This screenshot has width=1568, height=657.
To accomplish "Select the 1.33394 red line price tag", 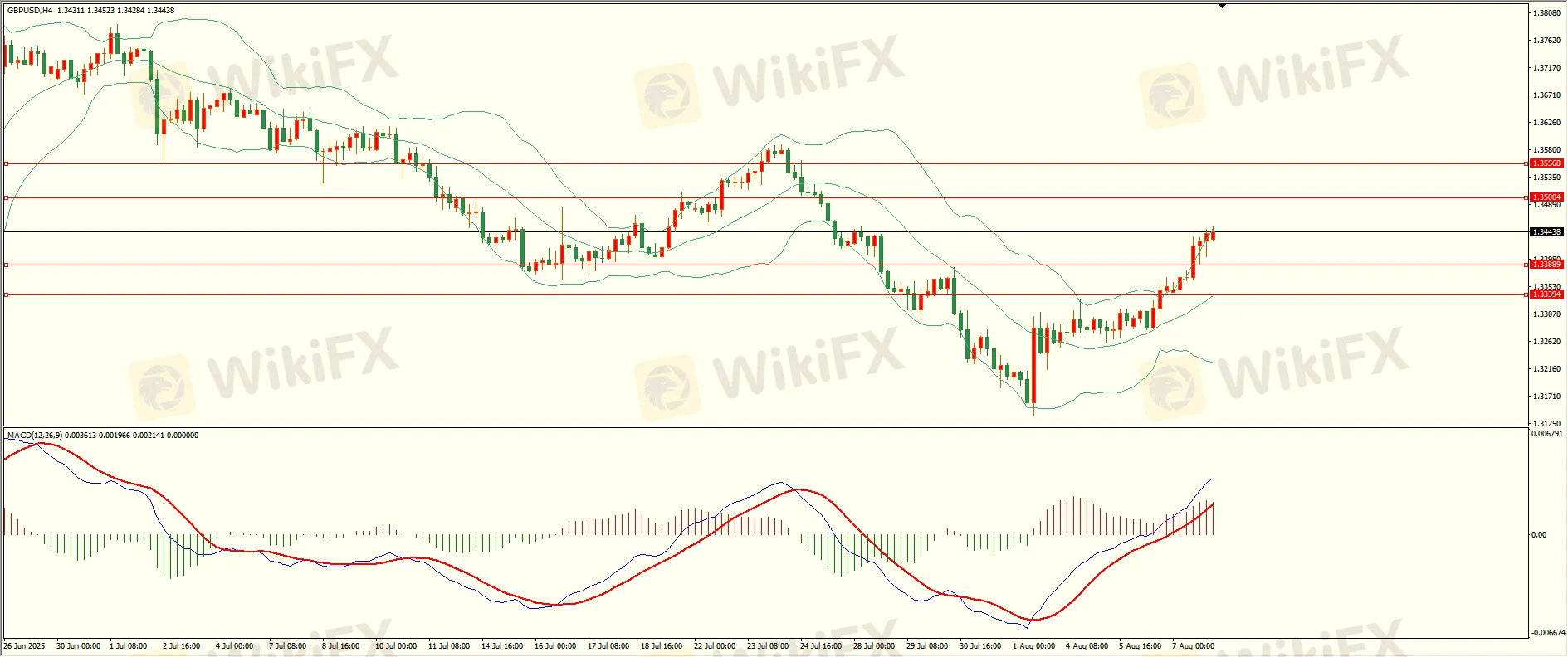I will pos(1546,294).
